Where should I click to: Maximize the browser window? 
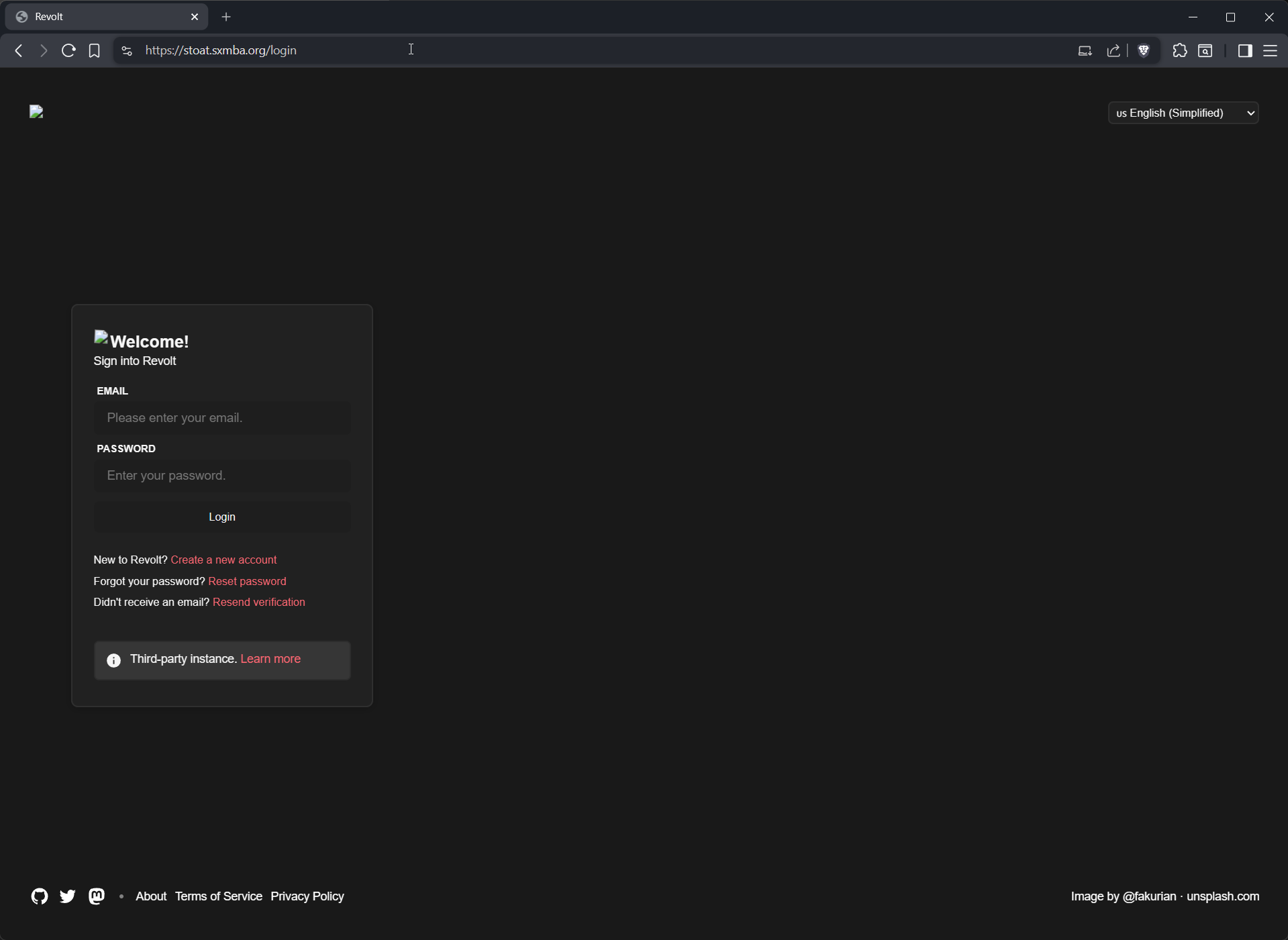click(1230, 17)
